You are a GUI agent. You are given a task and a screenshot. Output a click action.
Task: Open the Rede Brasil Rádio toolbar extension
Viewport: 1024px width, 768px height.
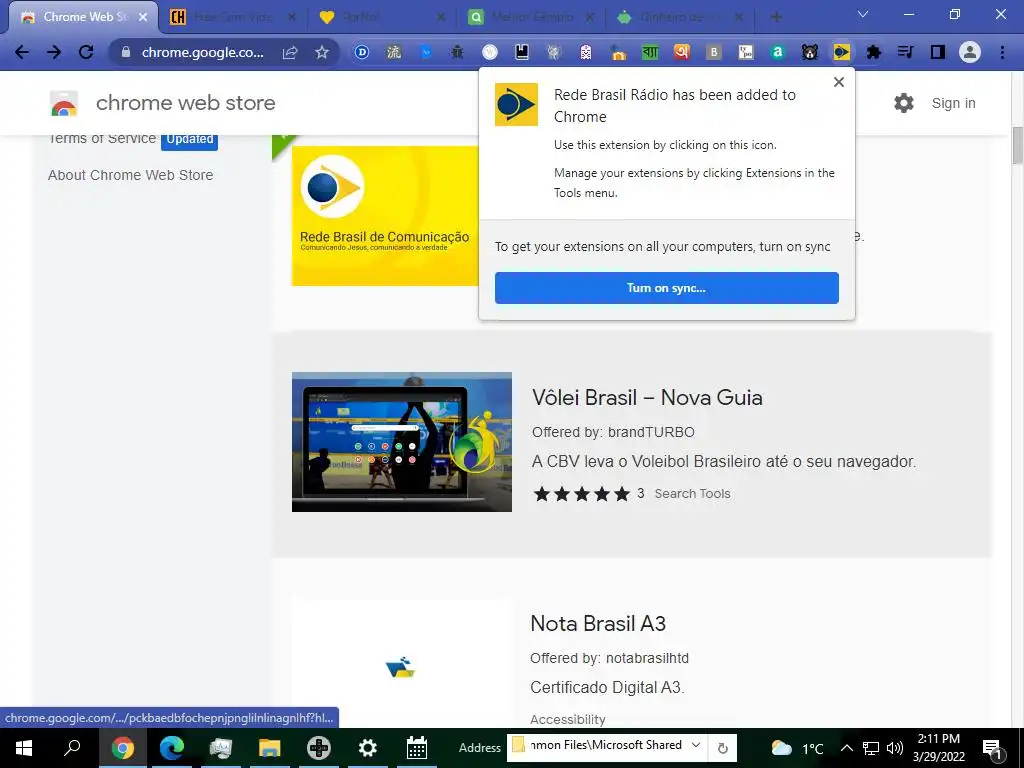[842, 52]
